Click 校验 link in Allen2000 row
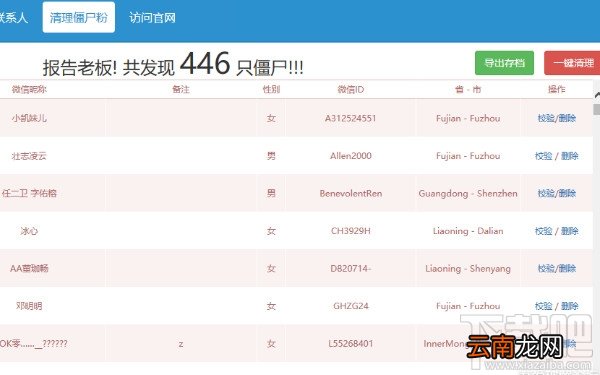Viewport: 600px width, 375px height. (543, 156)
